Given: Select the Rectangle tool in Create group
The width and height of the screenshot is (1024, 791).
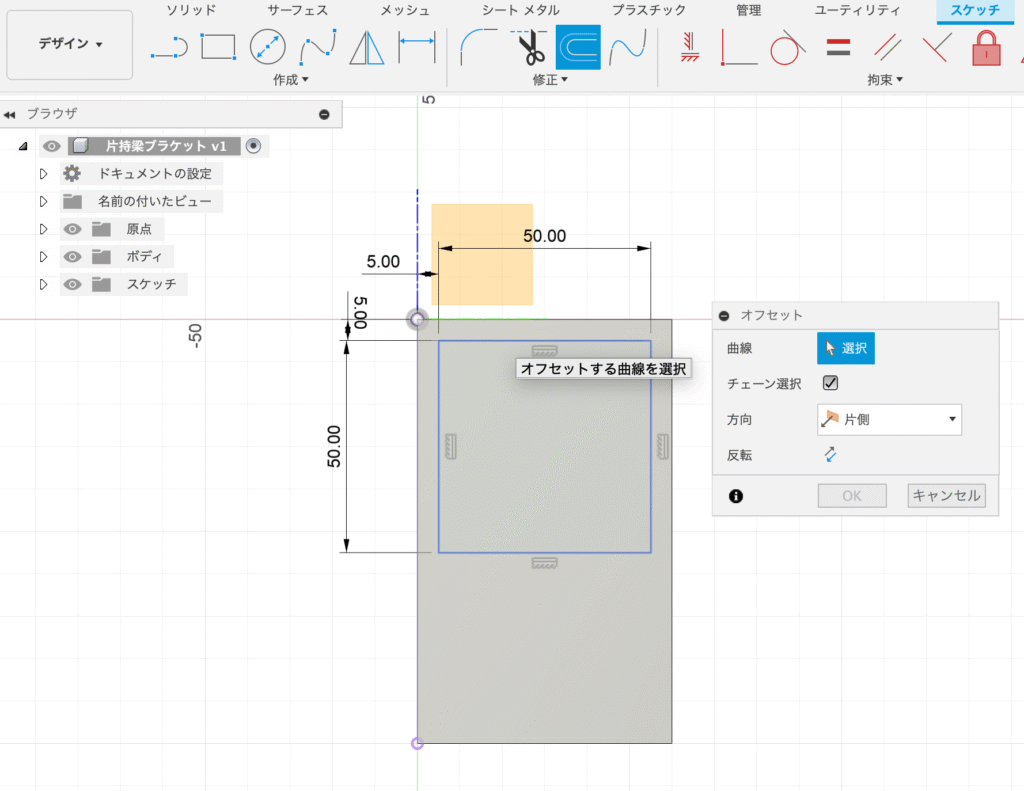Looking at the screenshot, I should pyautogui.click(x=220, y=47).
